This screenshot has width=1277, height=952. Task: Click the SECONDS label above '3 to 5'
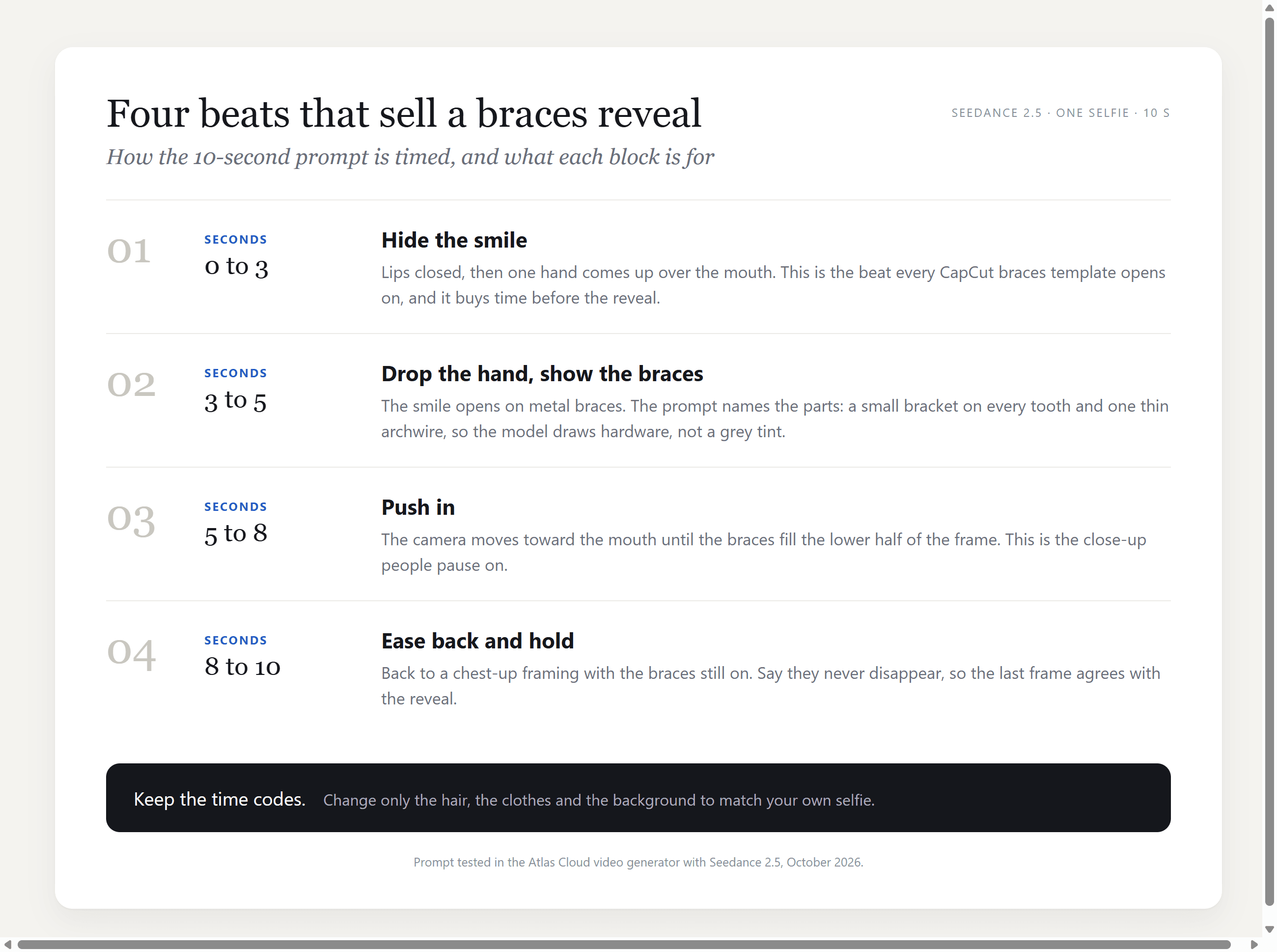click(236, 373)
